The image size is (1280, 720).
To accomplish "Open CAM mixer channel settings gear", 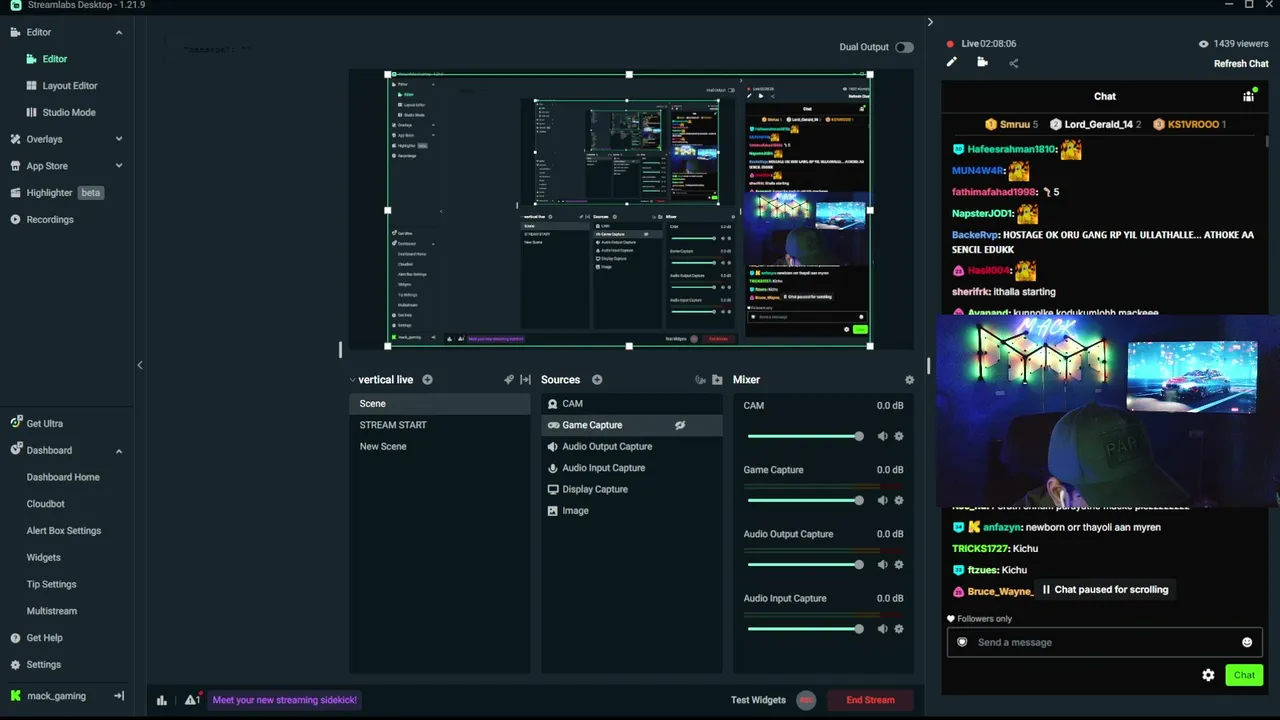I will [x=899, y=436].
